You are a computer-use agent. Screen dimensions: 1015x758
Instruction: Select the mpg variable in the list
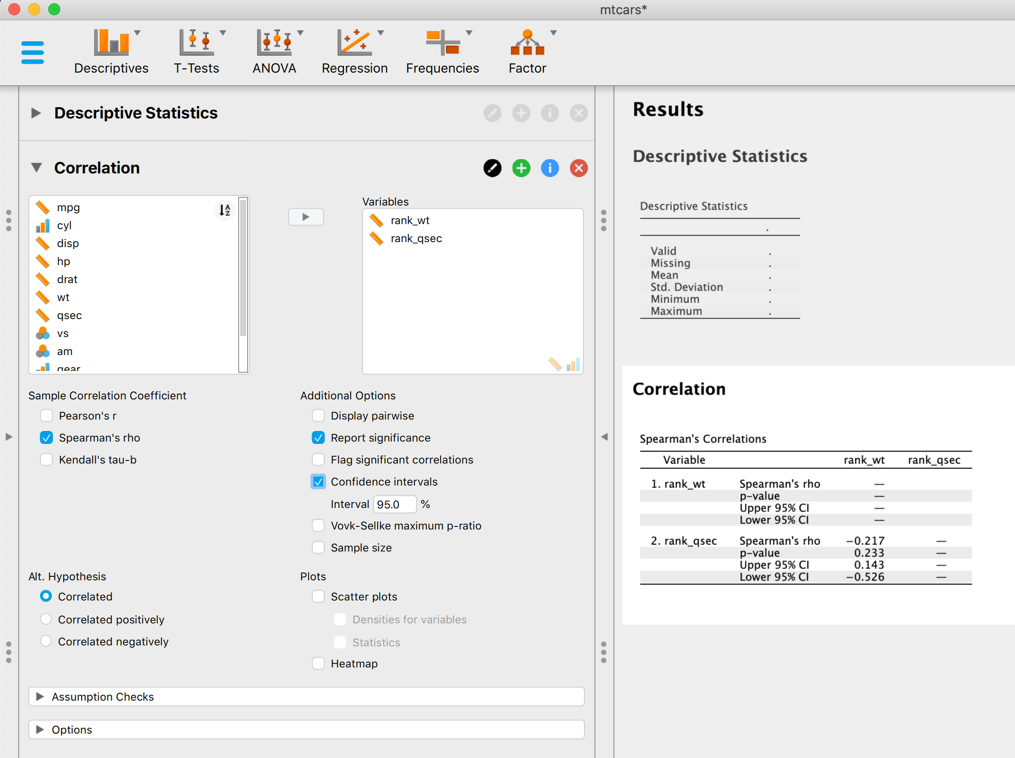tap(68, 208)
